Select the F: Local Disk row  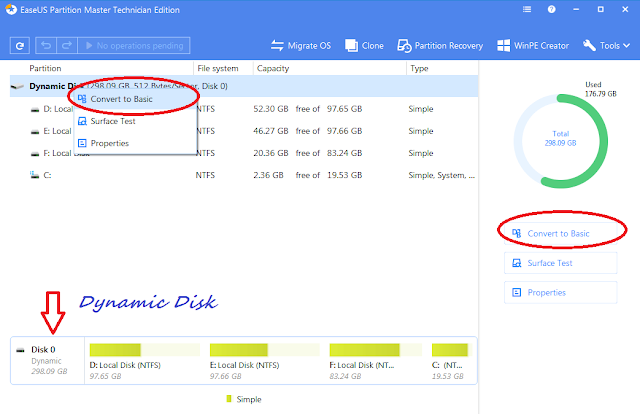tap(244, 153)
